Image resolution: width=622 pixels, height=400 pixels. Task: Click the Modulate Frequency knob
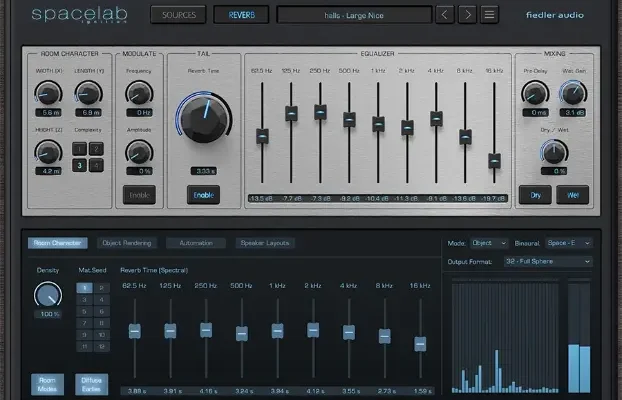coord(139,94)
